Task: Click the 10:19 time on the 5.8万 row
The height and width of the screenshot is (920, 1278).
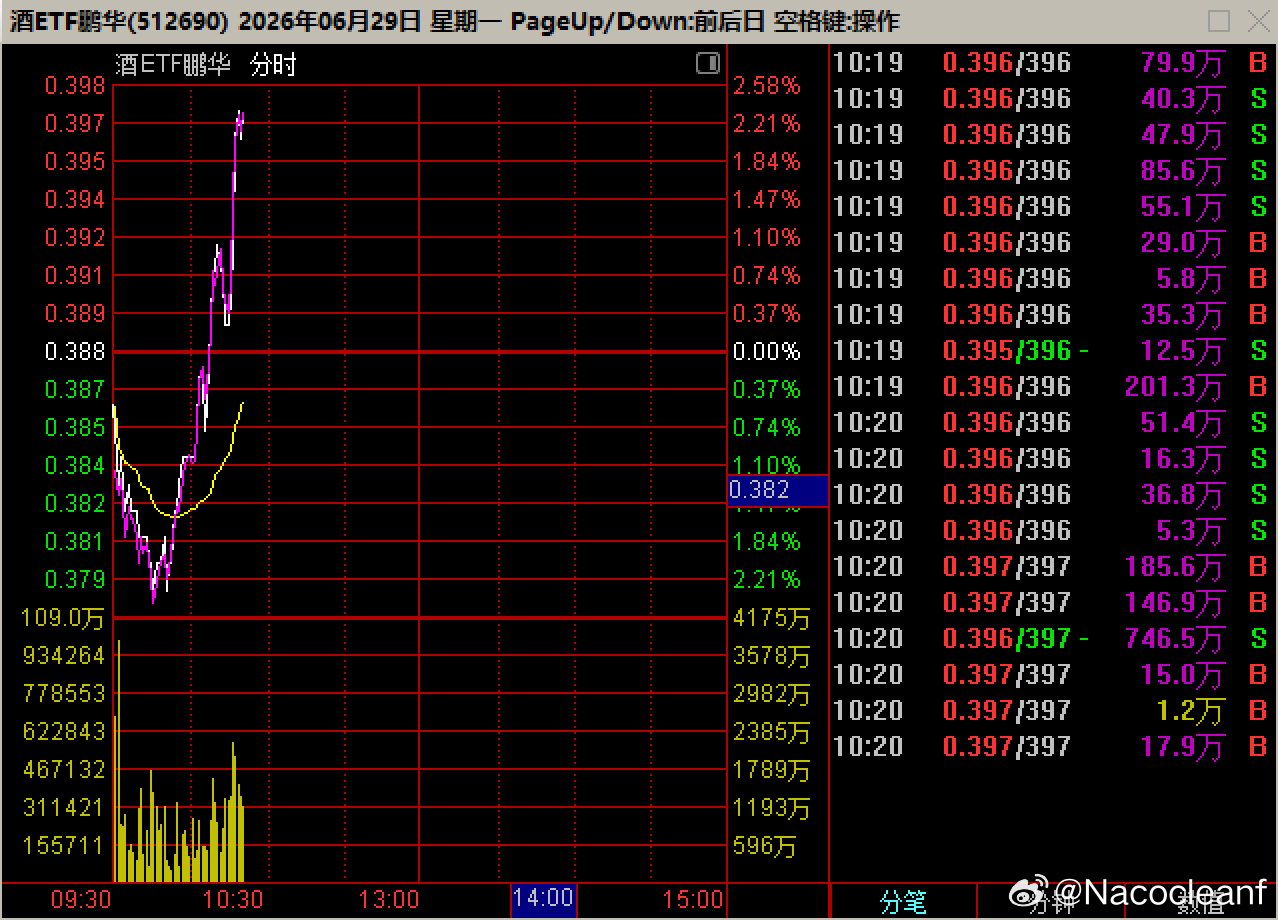Action: pyautogui.click(x=868, y=279)
